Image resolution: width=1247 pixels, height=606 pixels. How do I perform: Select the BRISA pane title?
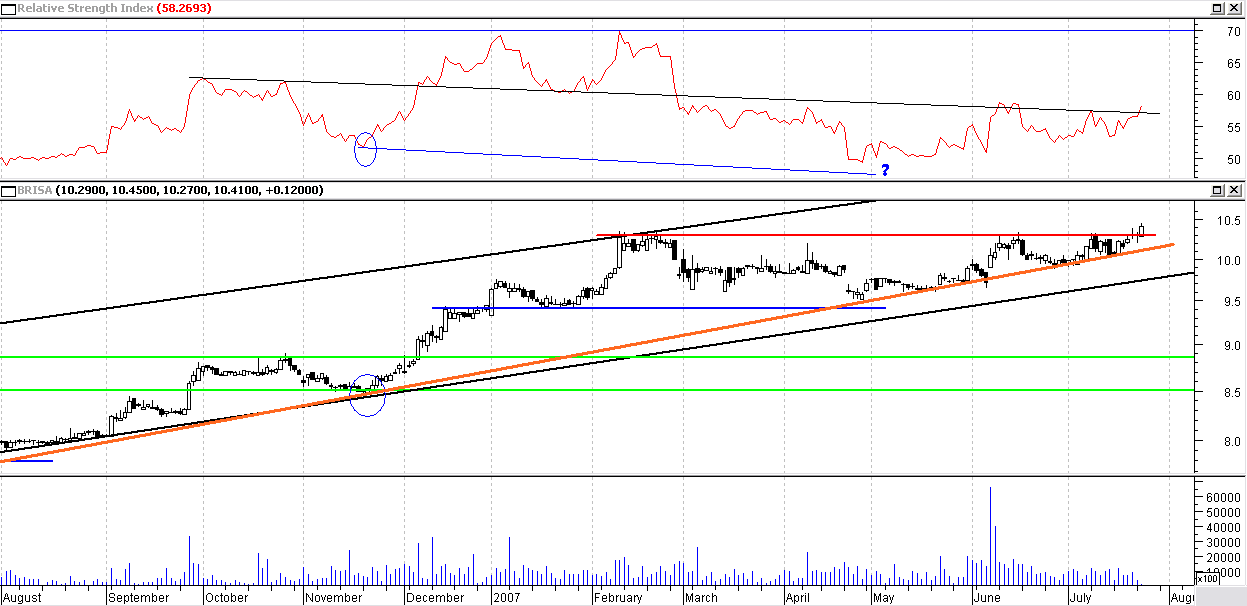coord(33,190)
